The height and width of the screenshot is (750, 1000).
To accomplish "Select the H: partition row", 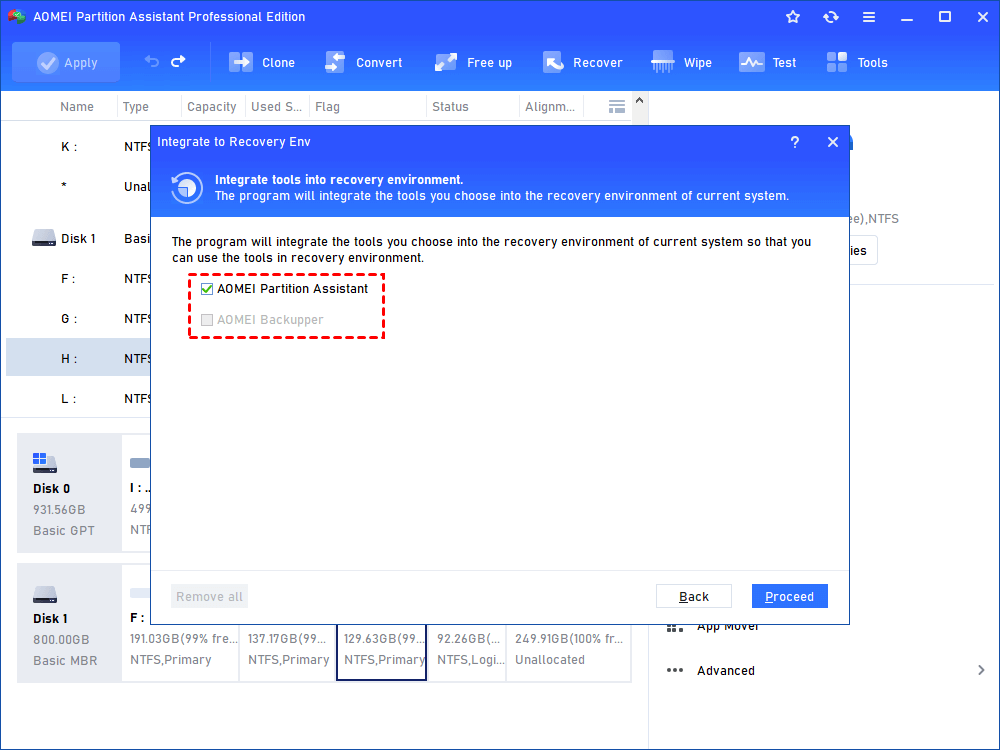I will coord(78,358).
